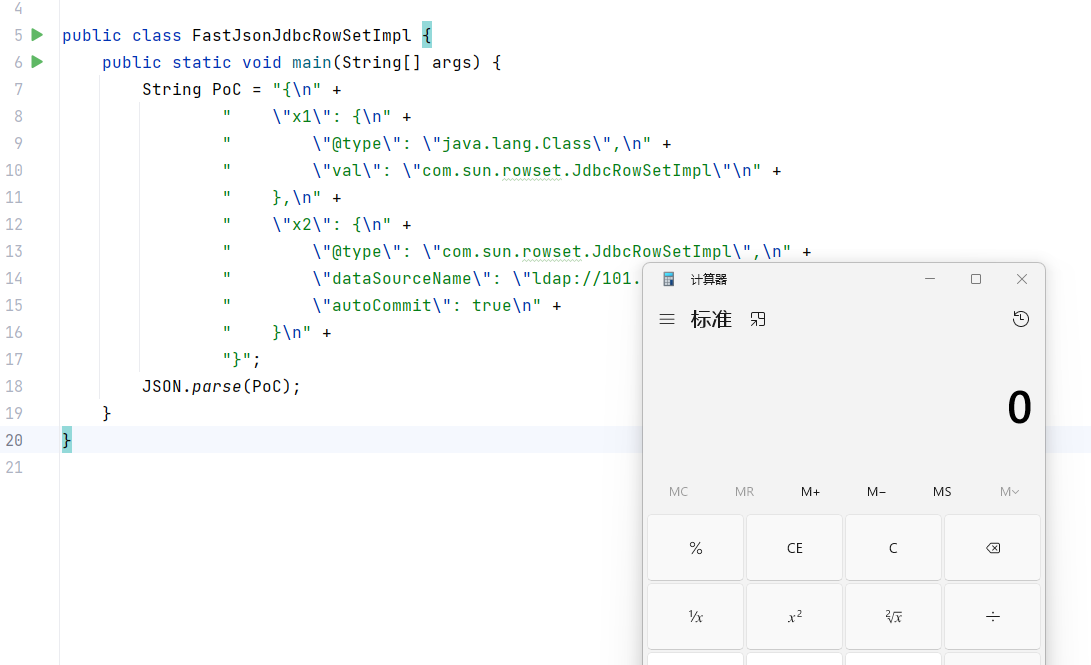Click com.sun.rowset.JdbcRowSetImpl on line 10
1091x665 pixels.
(566, 171)
